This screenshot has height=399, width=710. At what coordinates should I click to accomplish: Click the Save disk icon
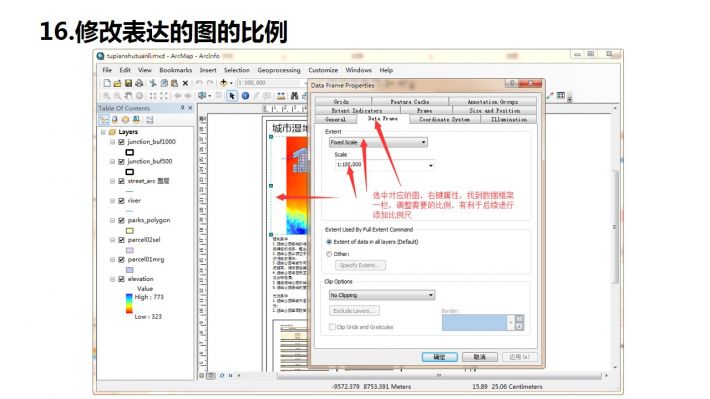point(128,83)
